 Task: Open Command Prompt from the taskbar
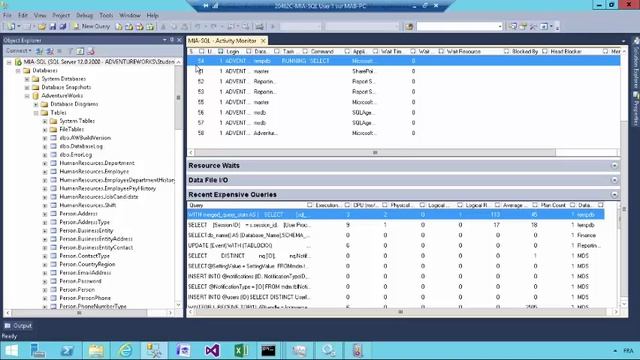pyautogui.click(x=268, y=350)
